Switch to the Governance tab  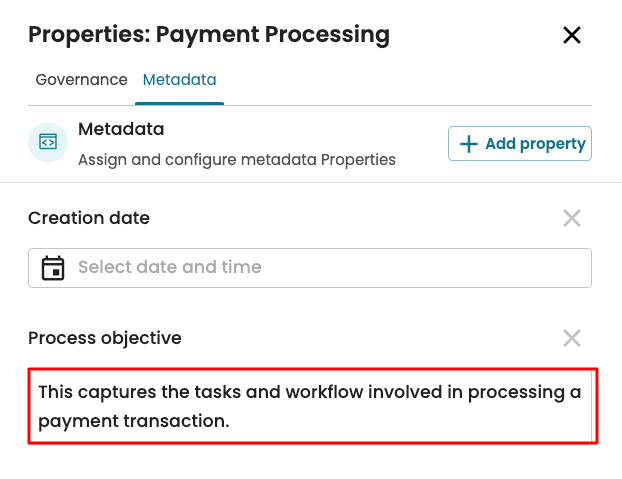pos(81,80)
